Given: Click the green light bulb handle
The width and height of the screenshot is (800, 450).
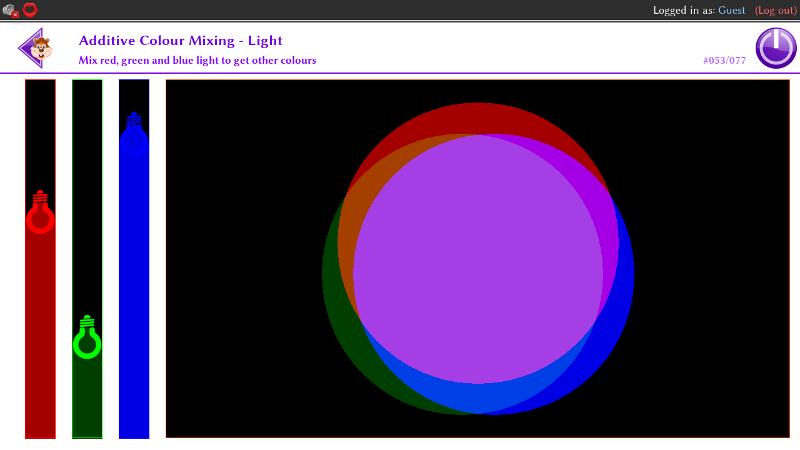Looking at the screenshot, I should pos(87,338).
